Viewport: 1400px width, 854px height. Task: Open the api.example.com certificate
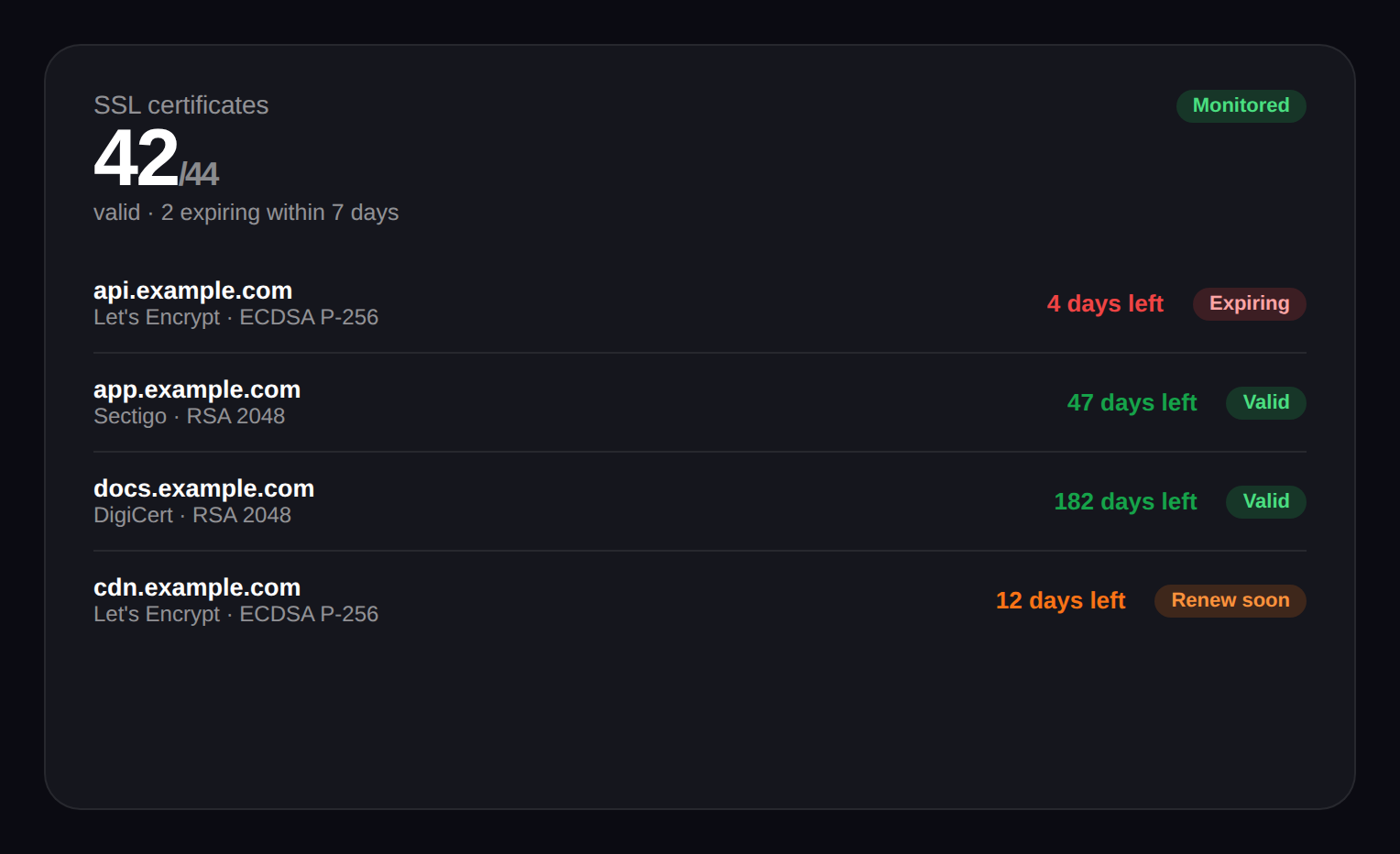click(x=192, y=290)
